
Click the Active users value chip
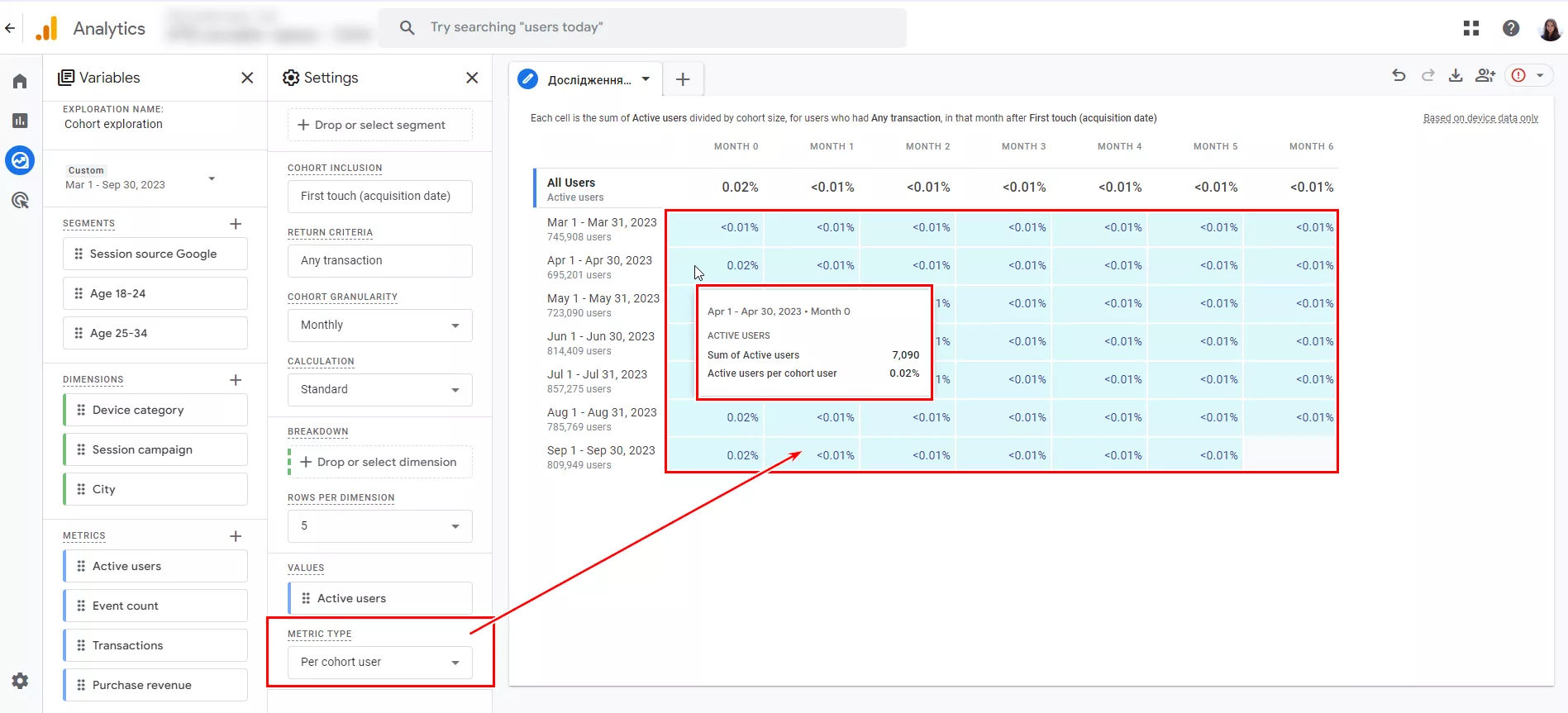[x=380, y=598]
